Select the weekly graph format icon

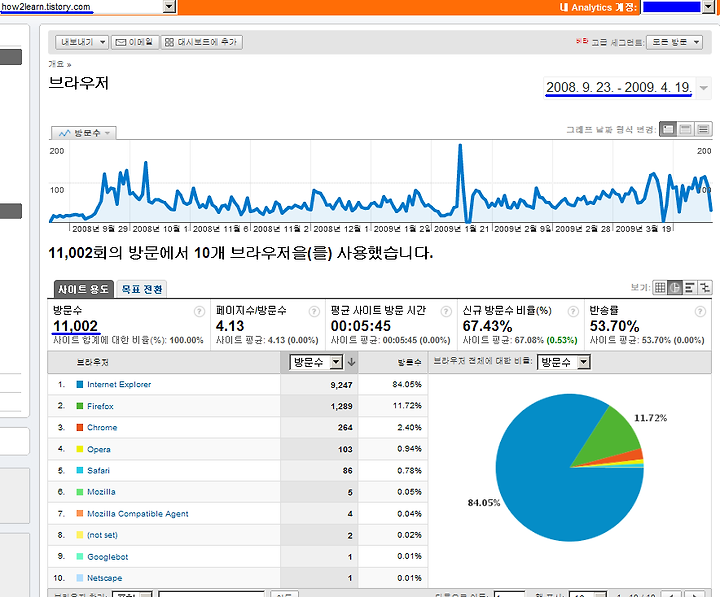pyautogui.click(x=685, y=130)
